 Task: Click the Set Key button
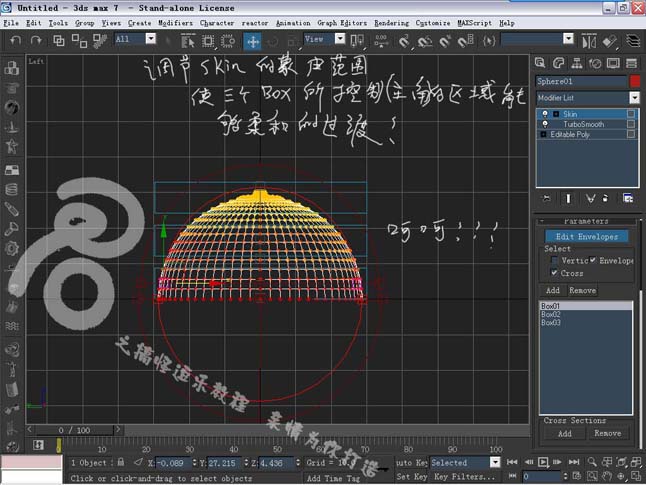click(x=412, y=476)
